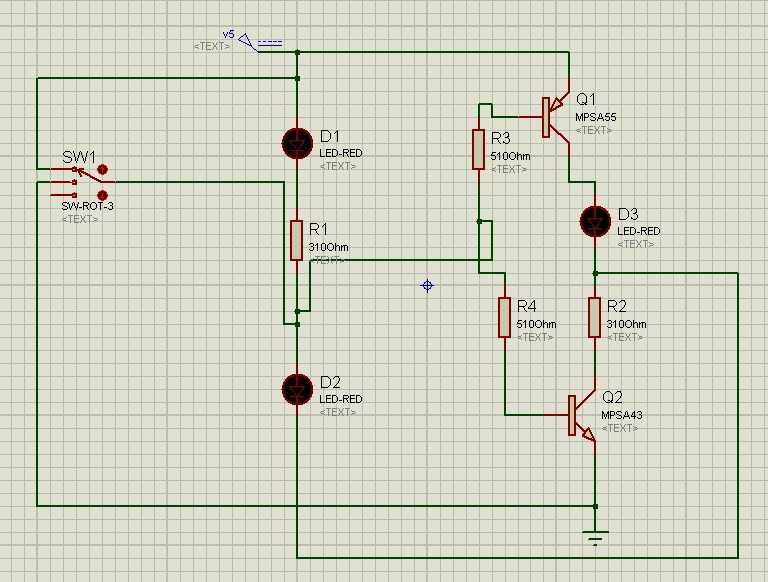
Task: Select the D3 LED-RED component symbol
Action: coord(595,221)
